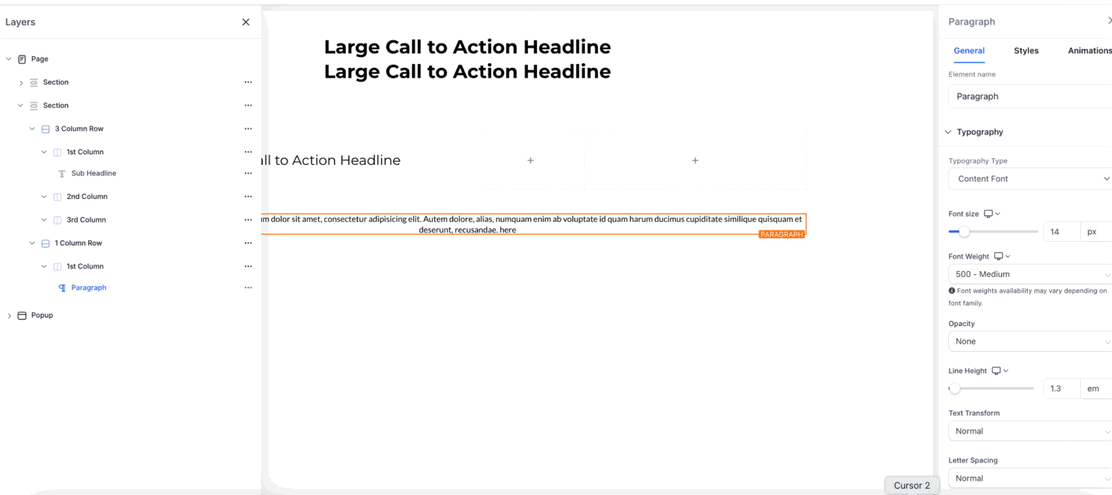Viewport: 1112px width, 495px height.
Task: Open more options for Paragraph layer
Action: [248, 288]
